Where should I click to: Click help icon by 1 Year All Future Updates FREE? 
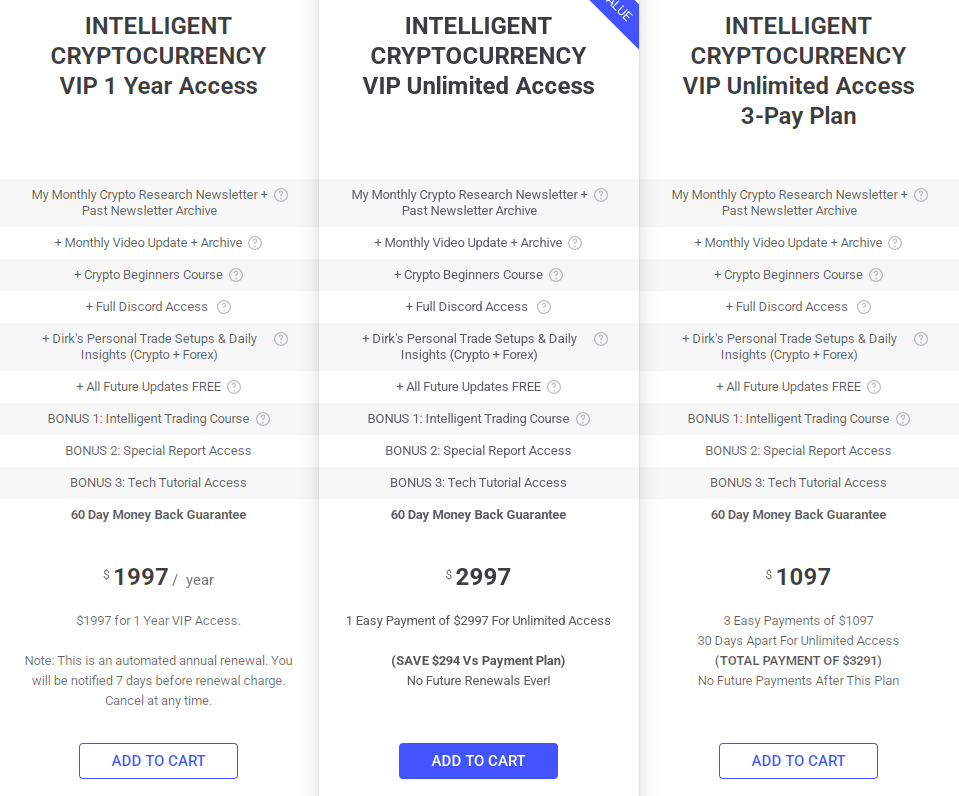click(x=234, y=387)
